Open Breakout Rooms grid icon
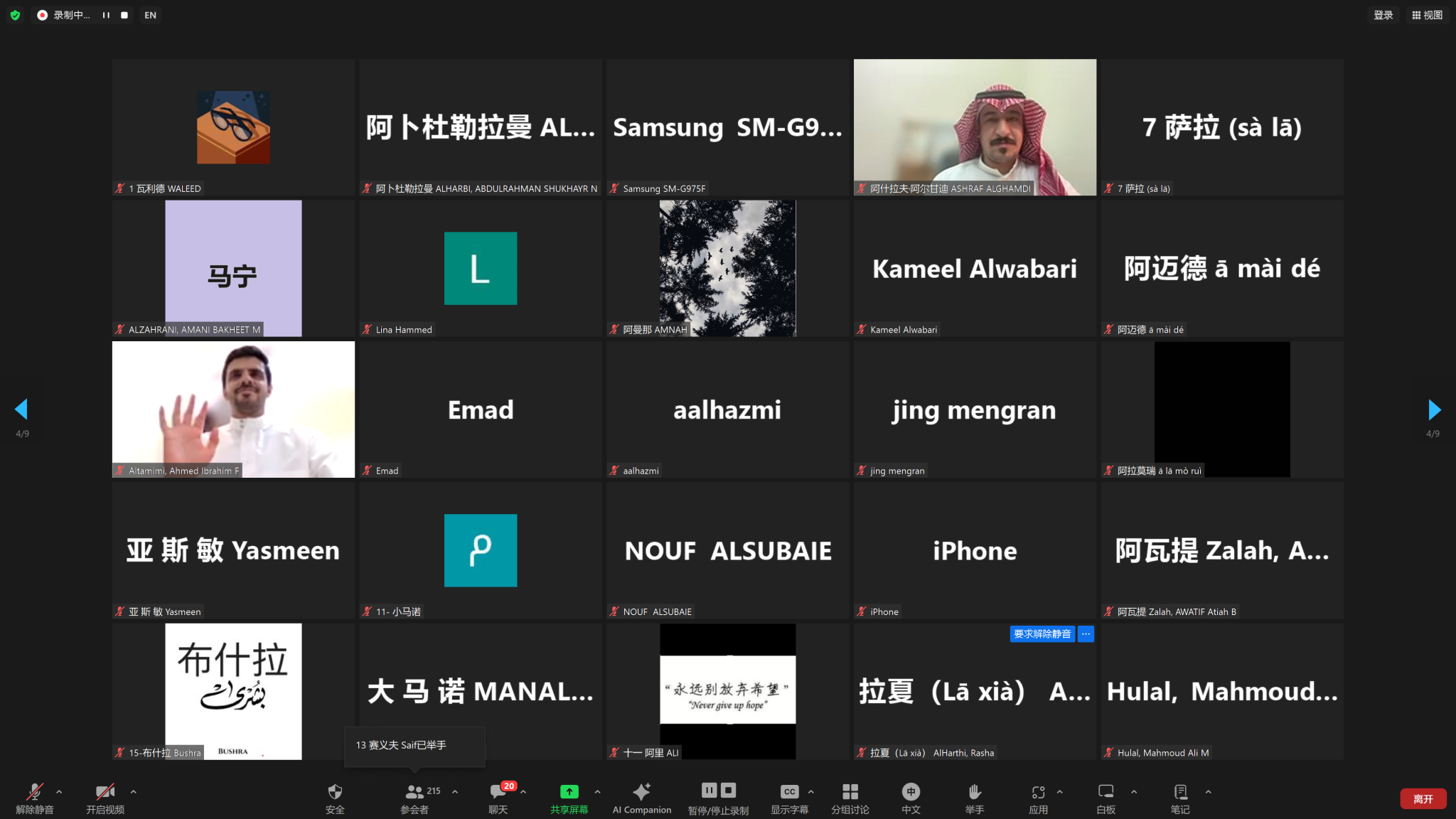Screen dimensions: 1456x819 850,792
